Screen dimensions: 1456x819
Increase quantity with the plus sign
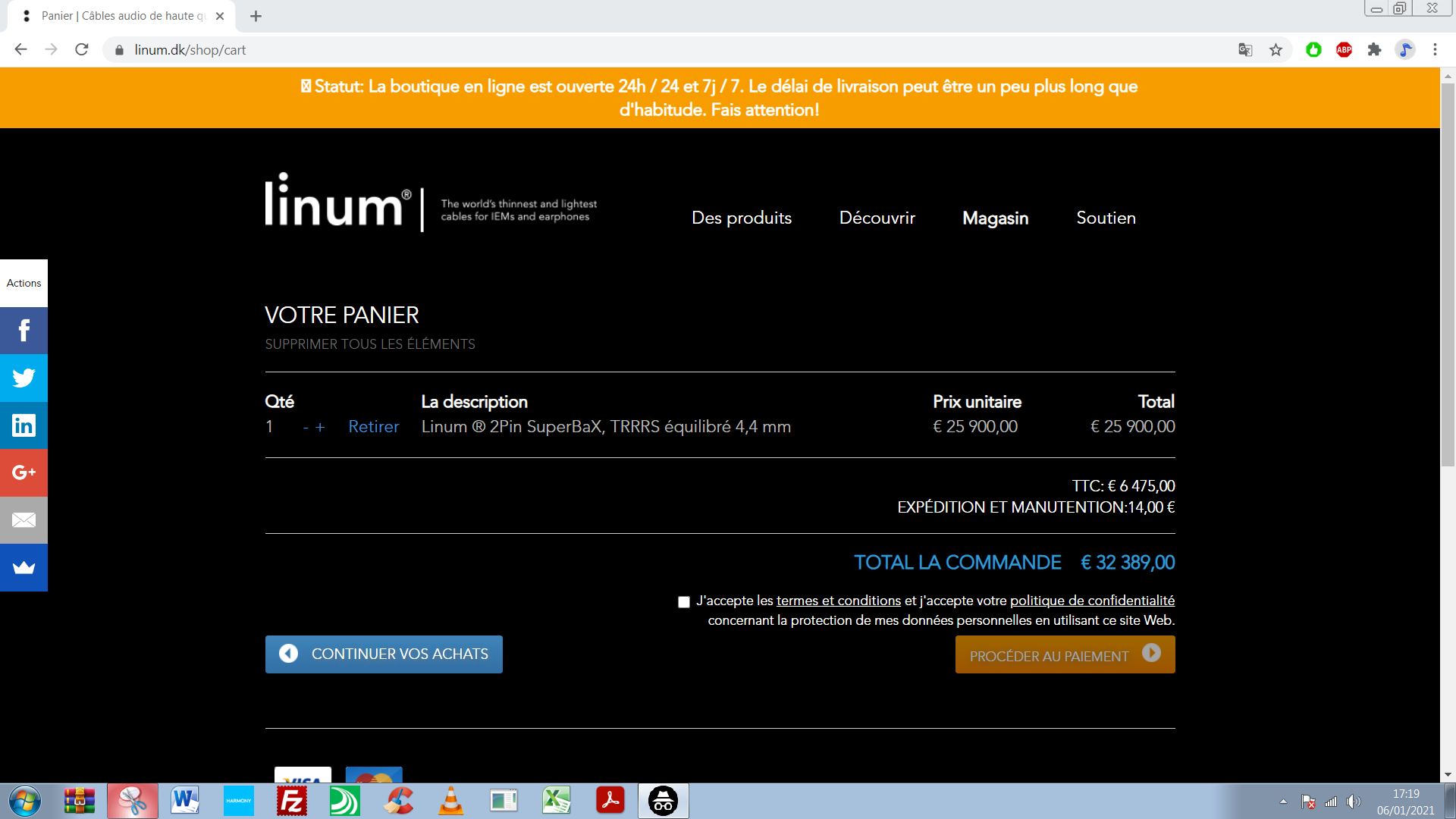pyautogui.click(x=320, y=428)
